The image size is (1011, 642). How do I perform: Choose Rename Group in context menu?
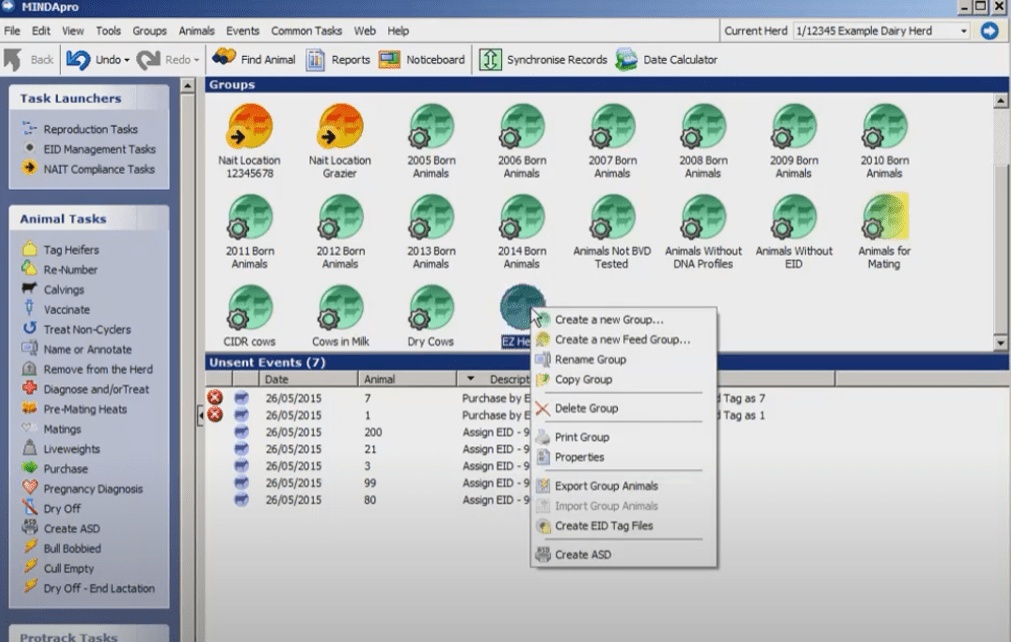[623, 360]
